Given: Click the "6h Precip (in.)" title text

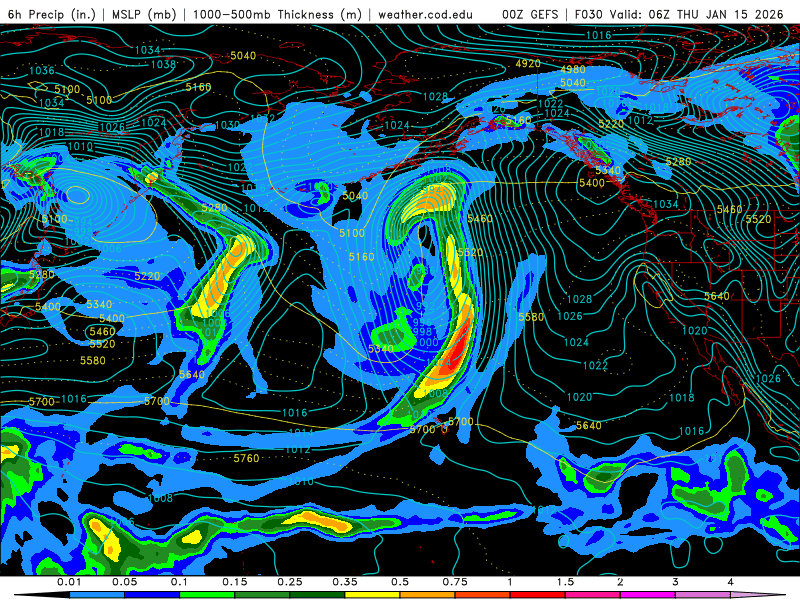Looking at the screenshot, I should 52,14.
